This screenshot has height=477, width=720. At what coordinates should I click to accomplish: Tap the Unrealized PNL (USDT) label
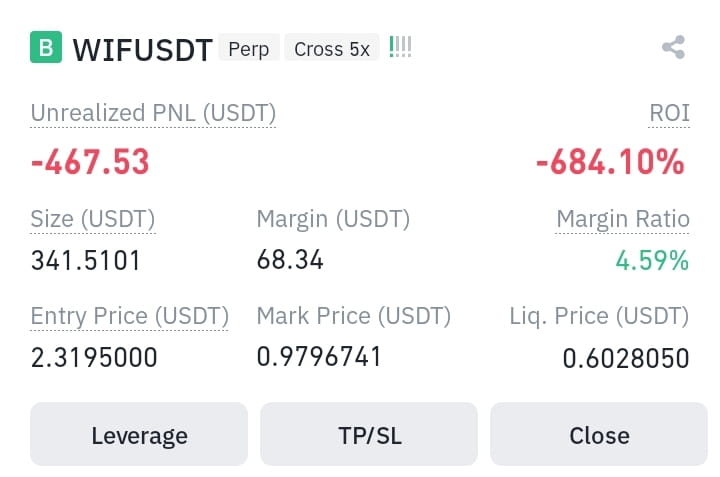pyautogui.click(x=153, y=113)
